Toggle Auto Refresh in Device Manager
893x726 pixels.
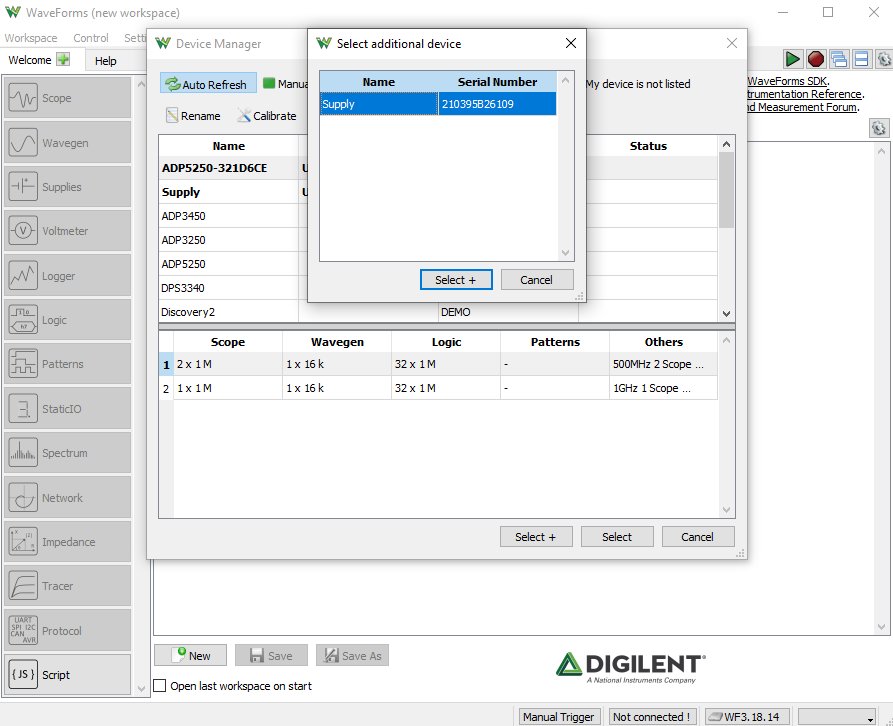(x=208, y=84)
